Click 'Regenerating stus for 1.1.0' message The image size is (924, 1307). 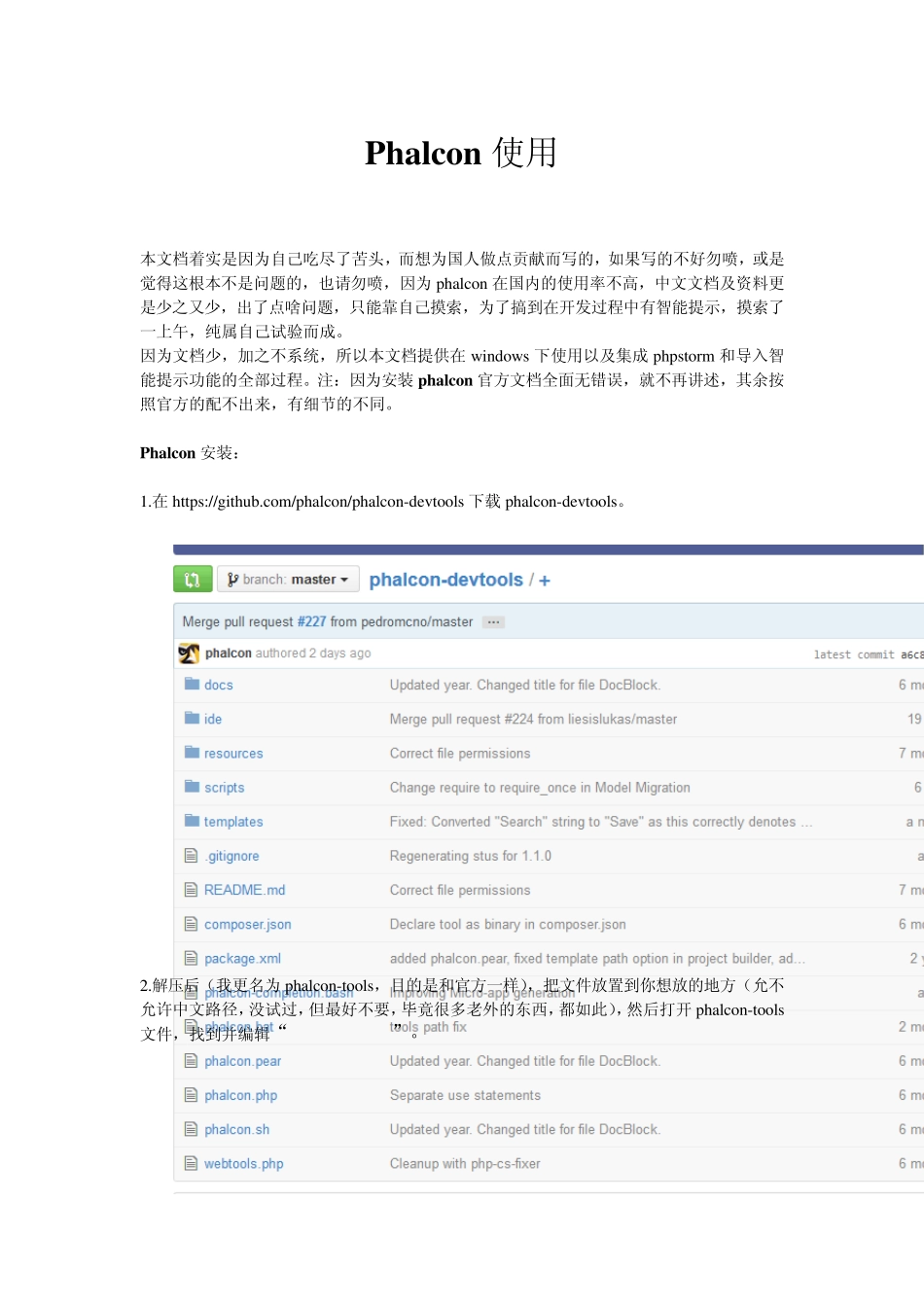(x=471, y=856)
